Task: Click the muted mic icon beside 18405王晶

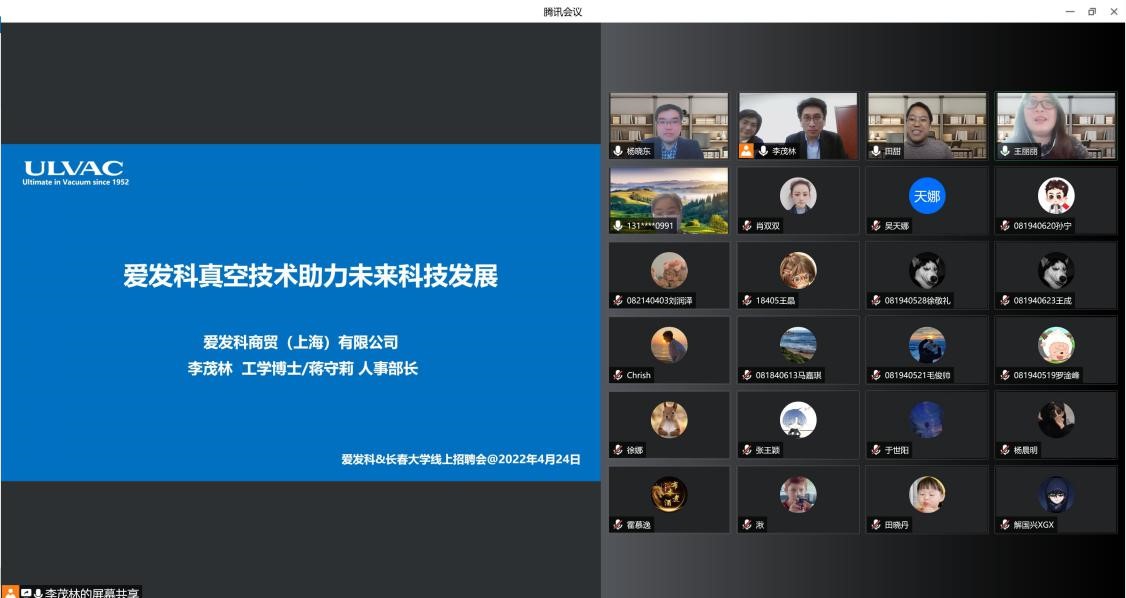Action: (747, 300)
